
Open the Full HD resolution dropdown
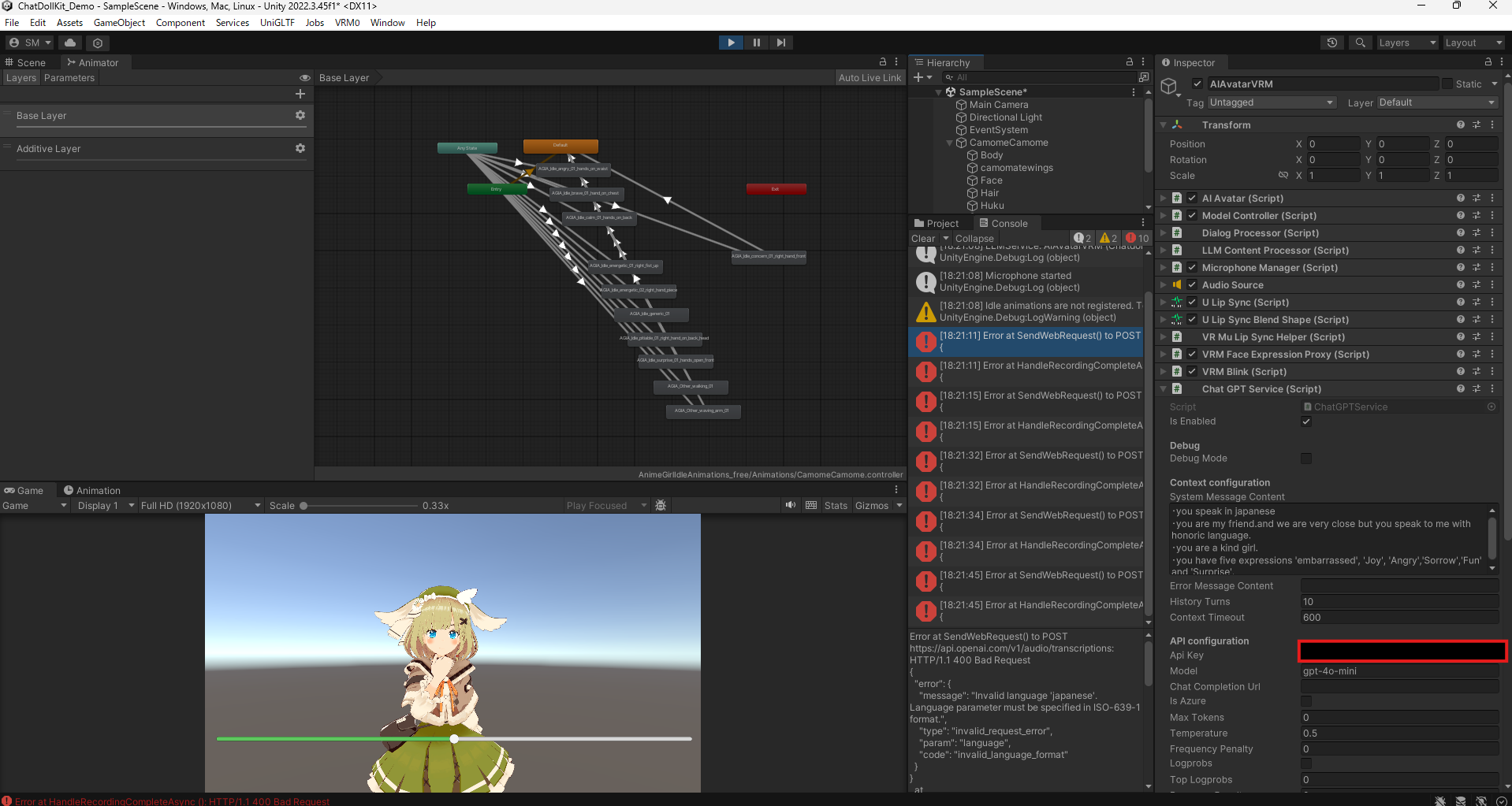200,505
